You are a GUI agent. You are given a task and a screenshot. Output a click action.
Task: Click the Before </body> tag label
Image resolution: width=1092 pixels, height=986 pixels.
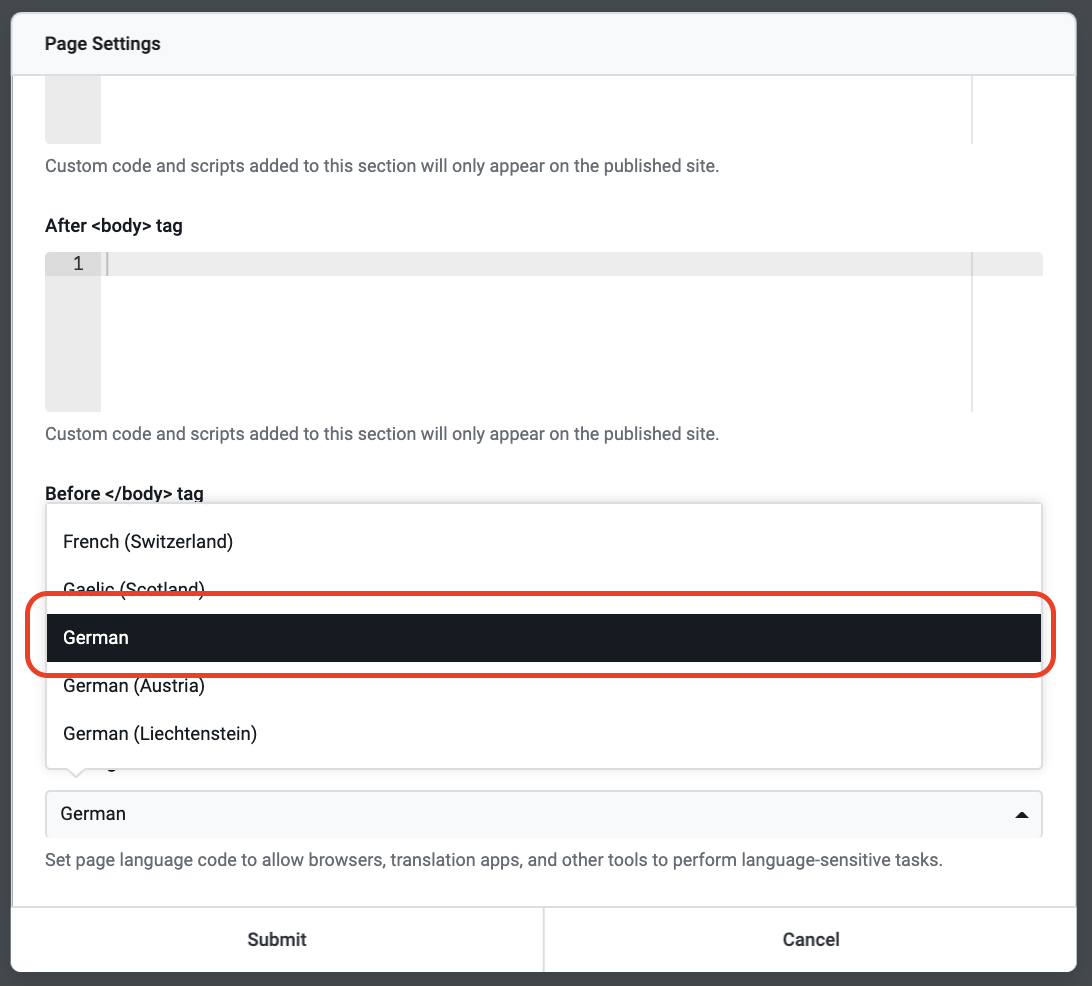[124, 493]
